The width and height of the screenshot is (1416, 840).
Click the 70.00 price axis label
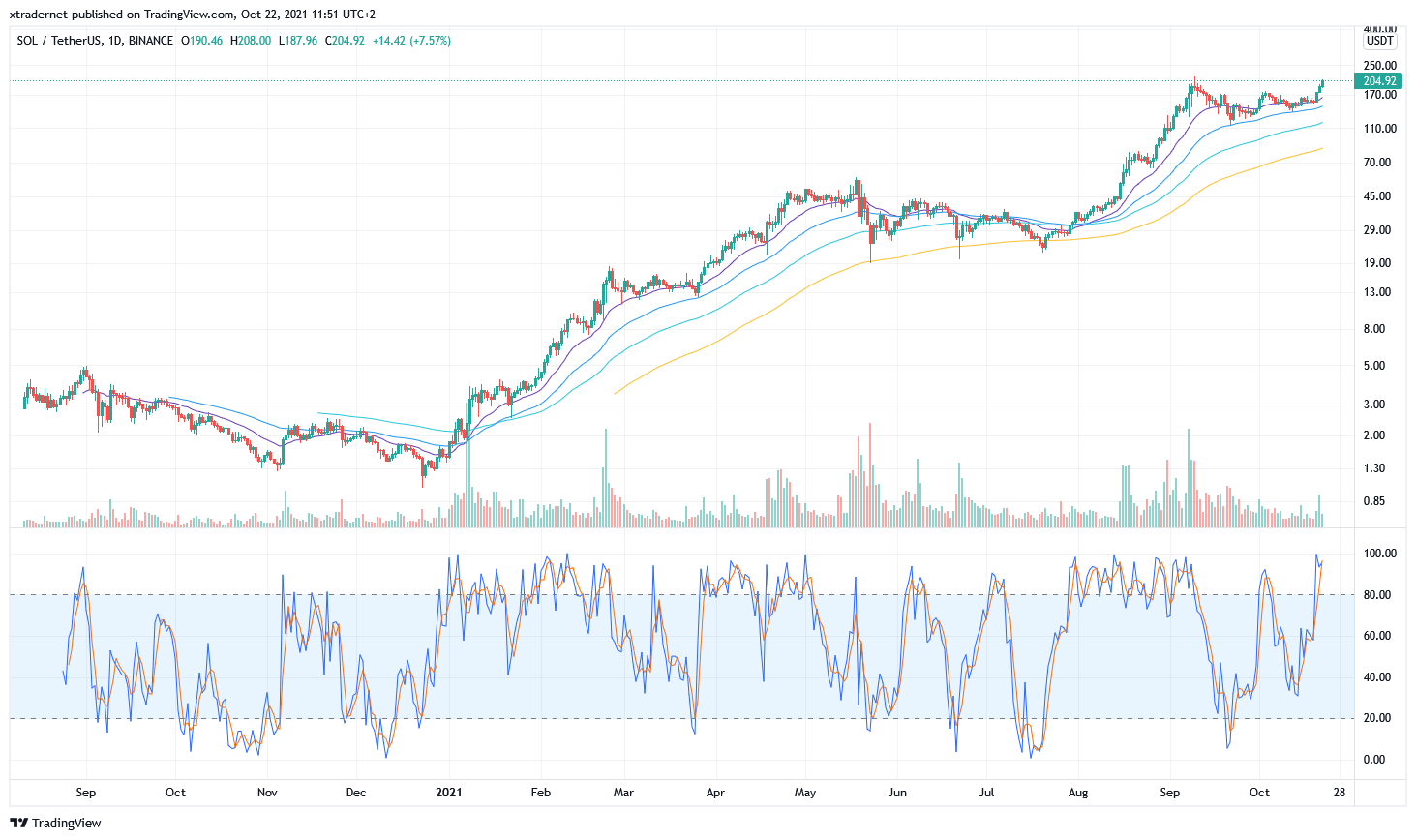point(1376,163)
